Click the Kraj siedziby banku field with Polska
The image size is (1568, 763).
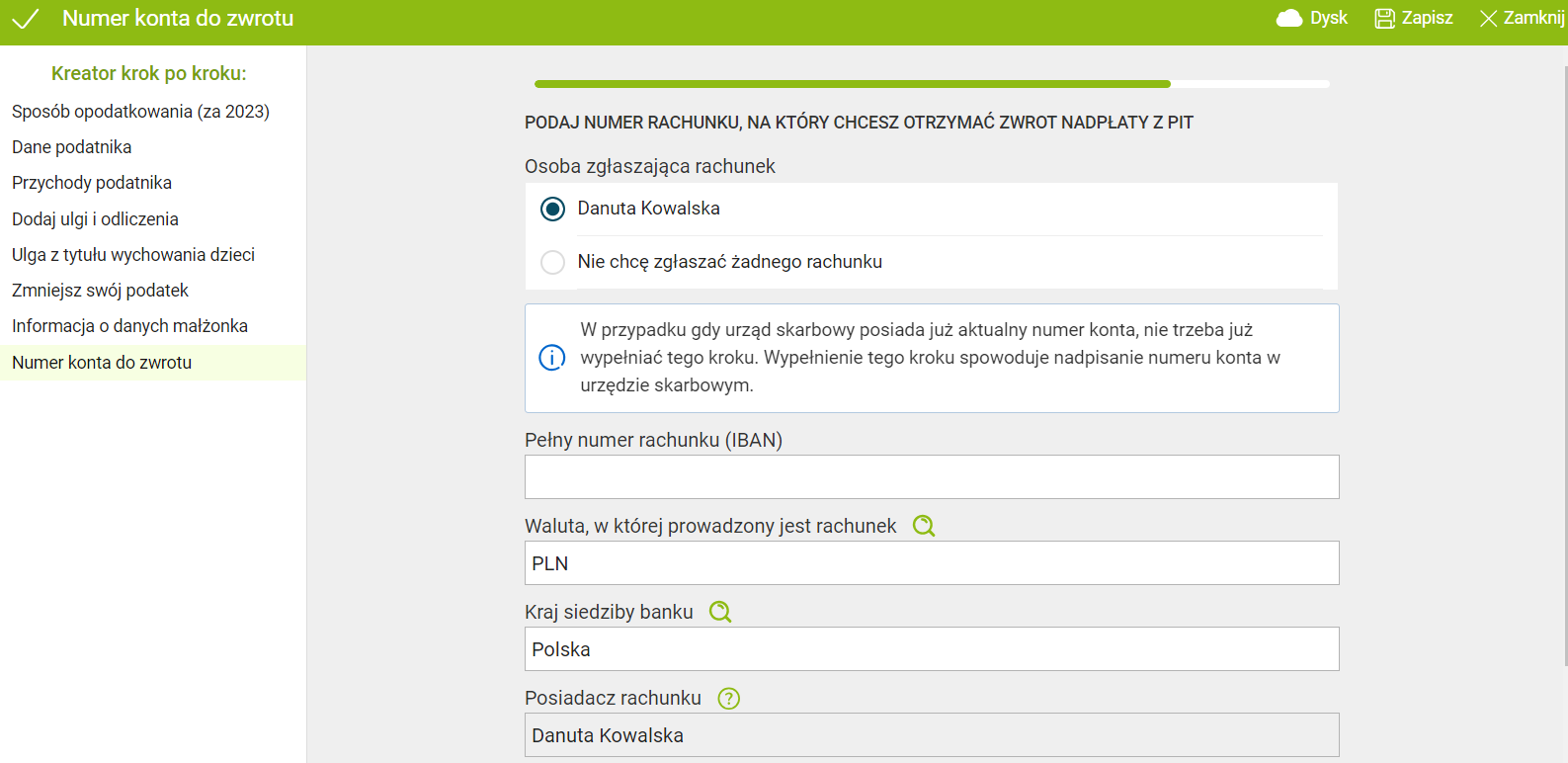[x=932, y=649]
